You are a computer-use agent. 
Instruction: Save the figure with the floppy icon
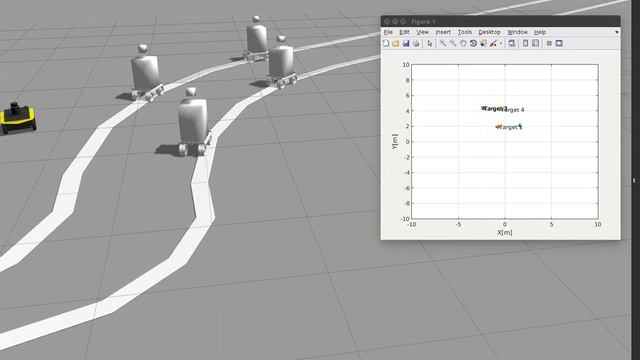point(406,43)
